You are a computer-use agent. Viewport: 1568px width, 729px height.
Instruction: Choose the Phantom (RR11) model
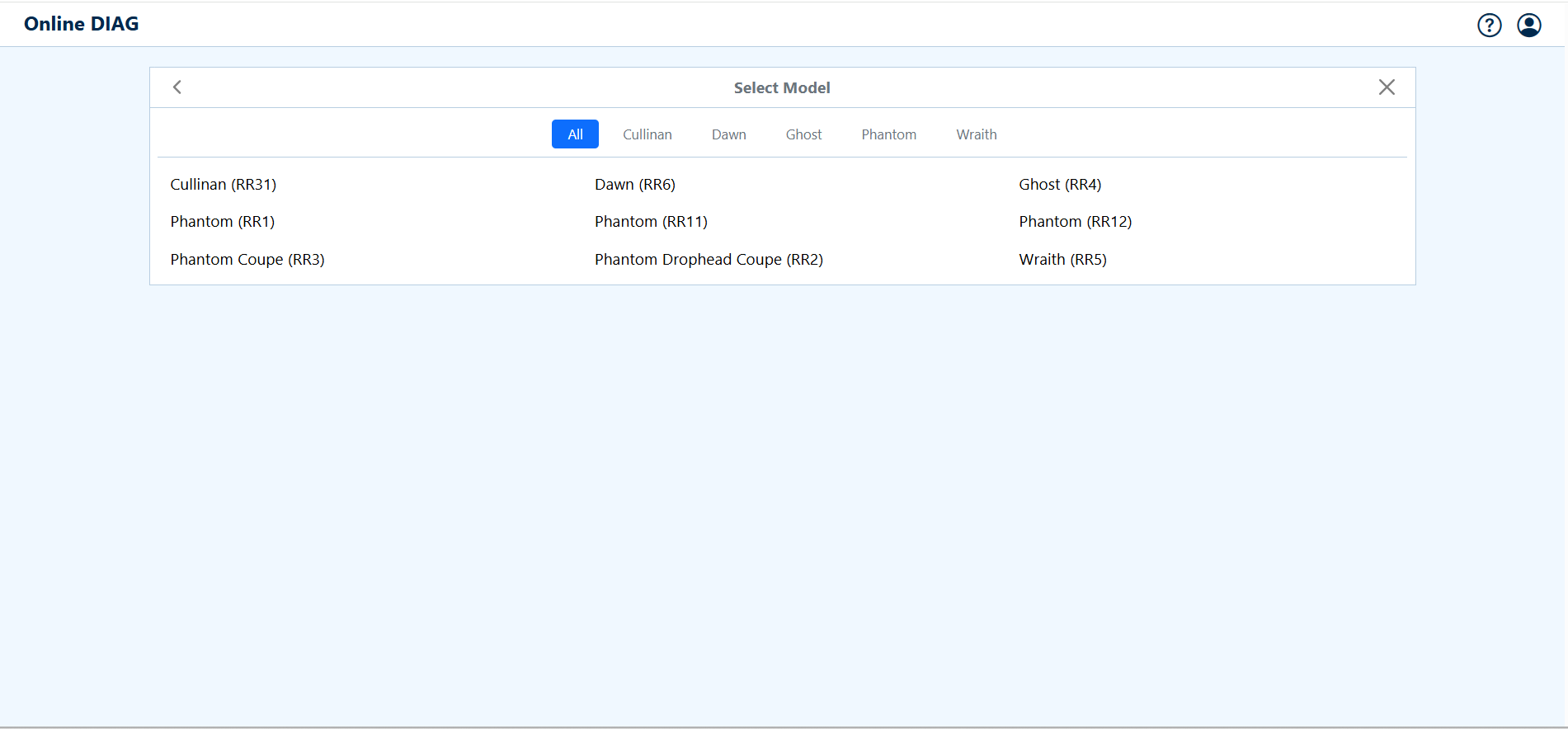[651, 222]
